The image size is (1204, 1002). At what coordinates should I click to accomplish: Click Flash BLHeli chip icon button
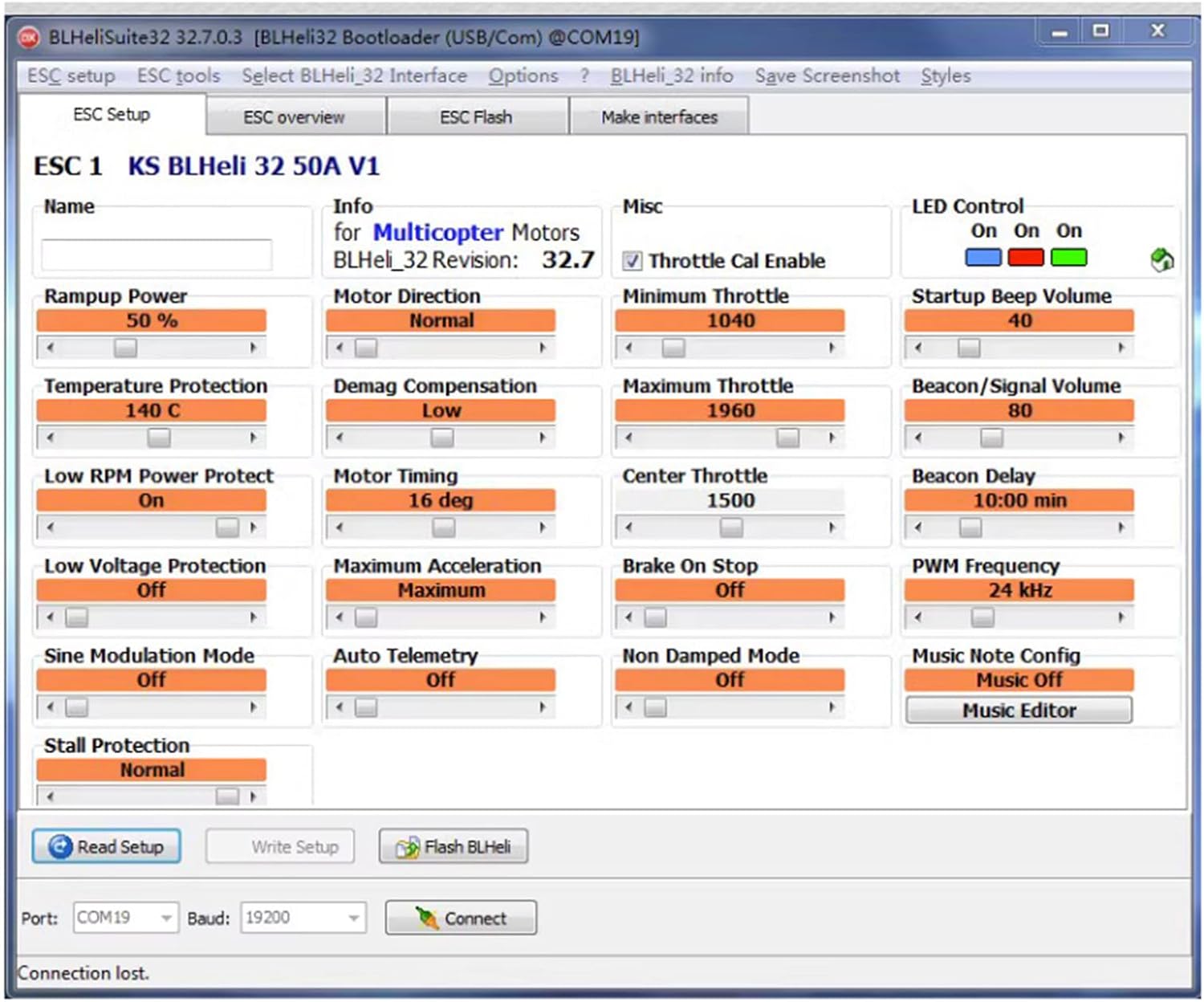coord(453,847)
